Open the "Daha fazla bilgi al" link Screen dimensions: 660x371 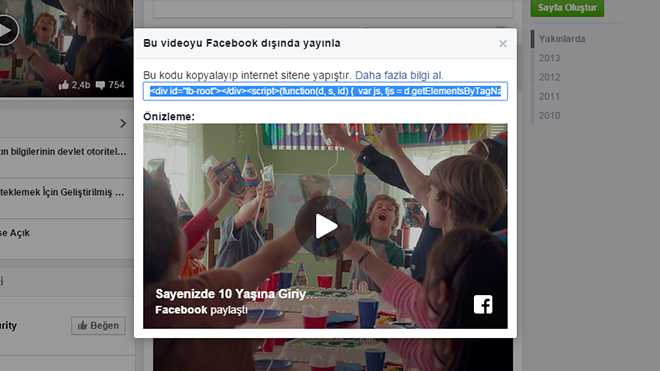pos(399,75)
